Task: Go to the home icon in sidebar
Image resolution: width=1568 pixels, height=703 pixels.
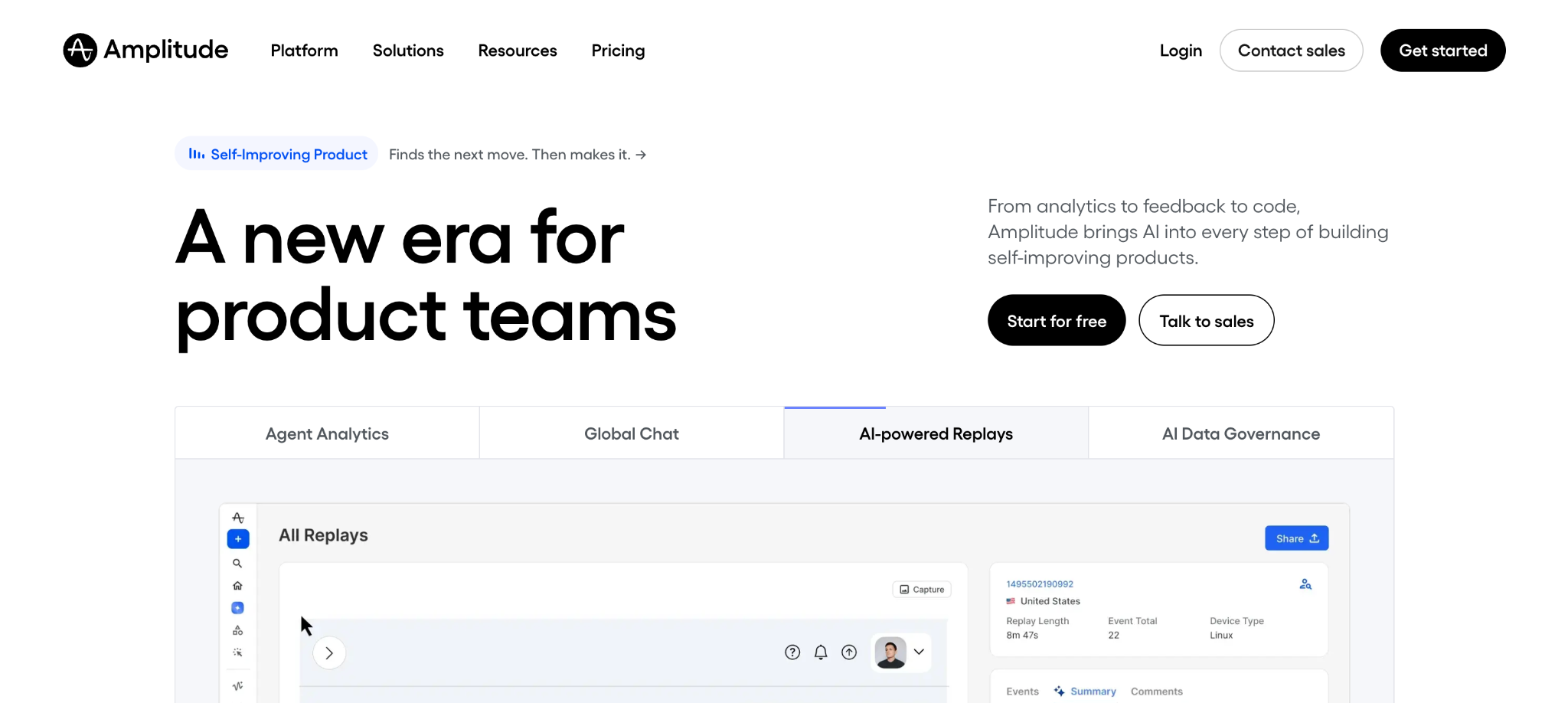Action: 237,586
